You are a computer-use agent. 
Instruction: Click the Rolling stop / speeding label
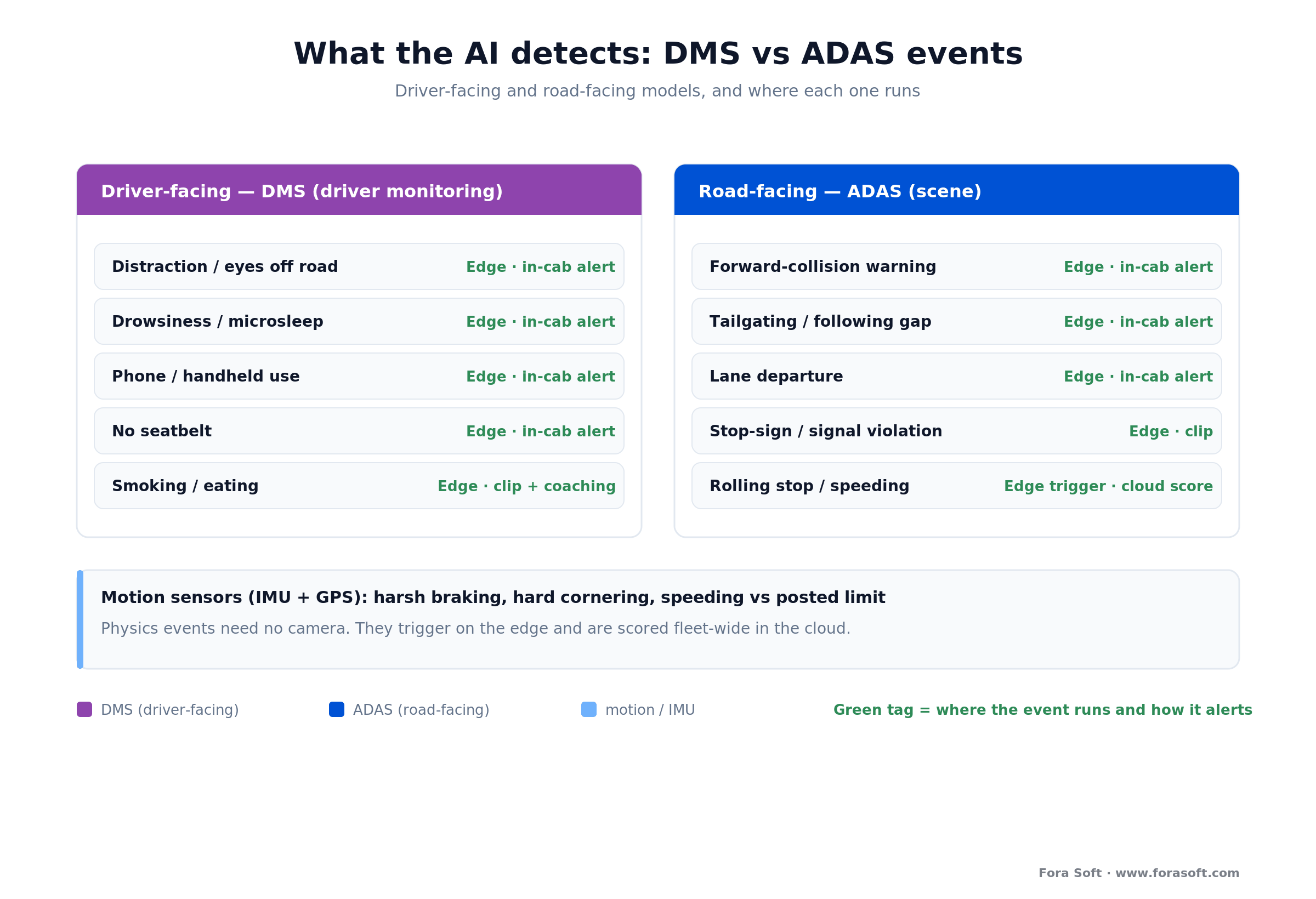(x=809, y=486)
